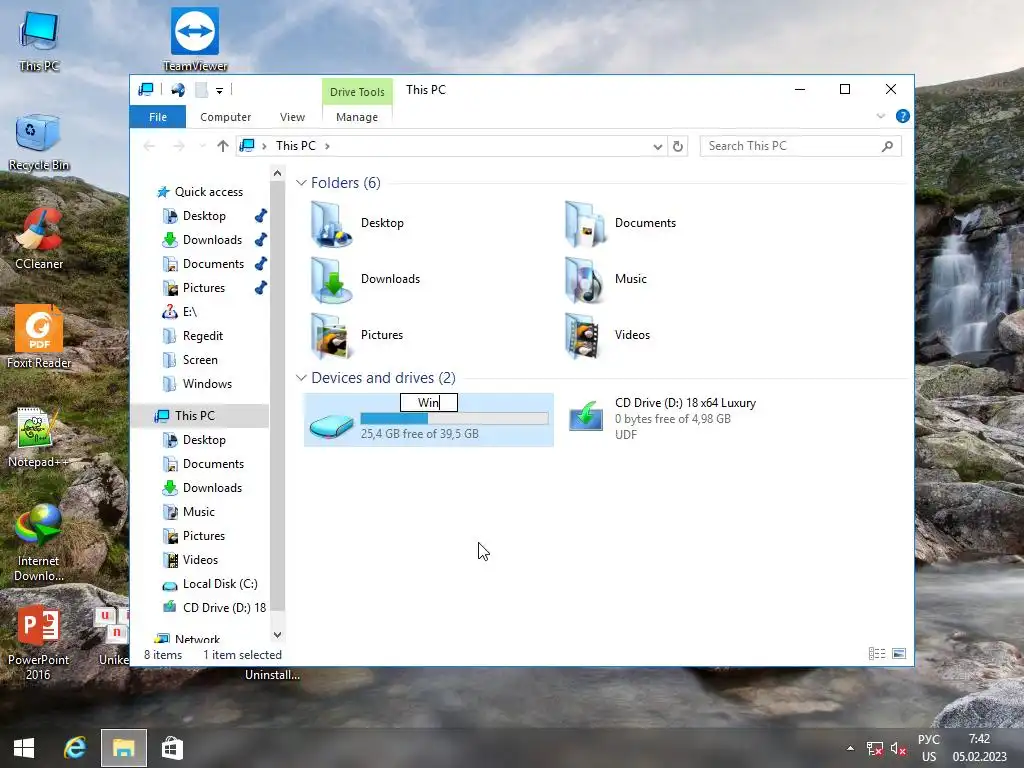Select the Internet Download Manager desktop icon
The width and height of the screenshot is (1024, 768).
point(39,543)
